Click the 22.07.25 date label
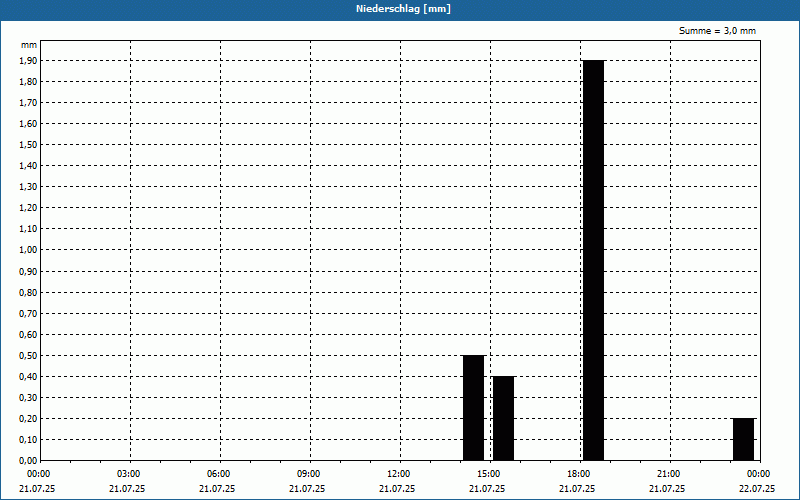The width and height of the screenshot is (800, 500). click(x=757, y=489)
